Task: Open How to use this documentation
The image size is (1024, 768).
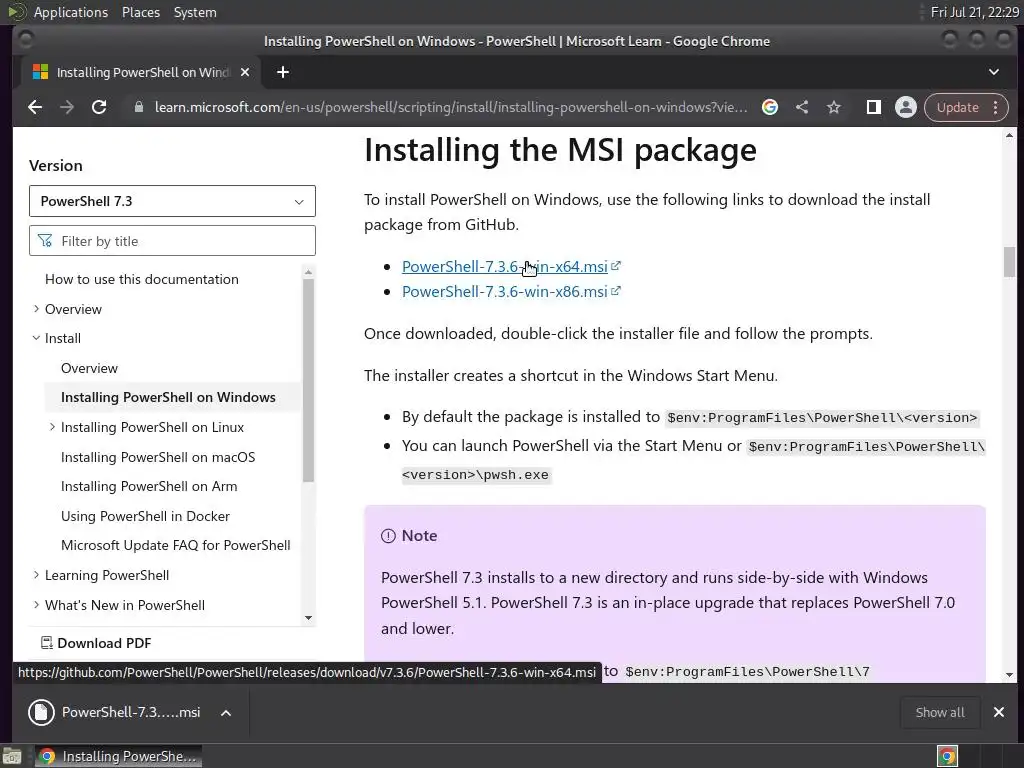Action: [142, 280]
